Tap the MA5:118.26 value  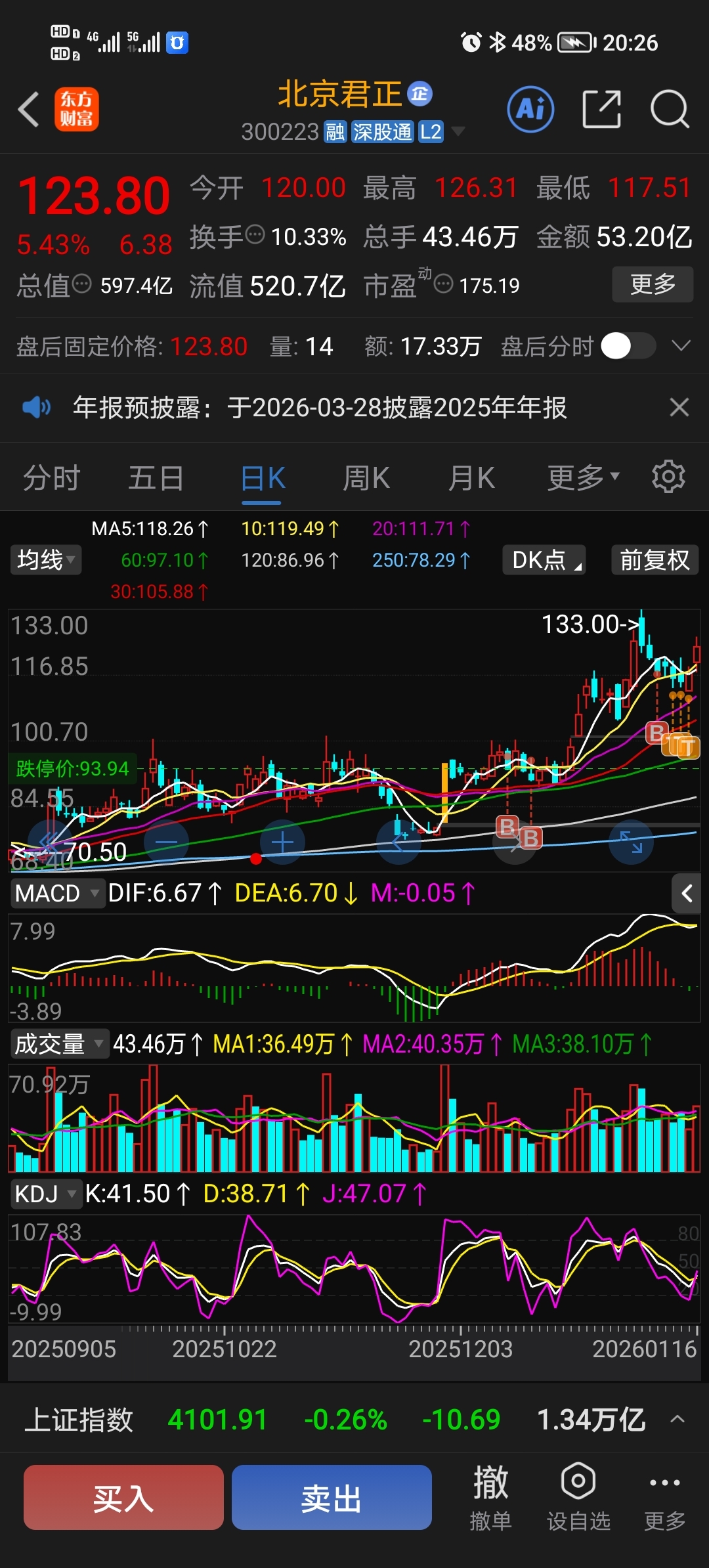(x=150, y=529)
